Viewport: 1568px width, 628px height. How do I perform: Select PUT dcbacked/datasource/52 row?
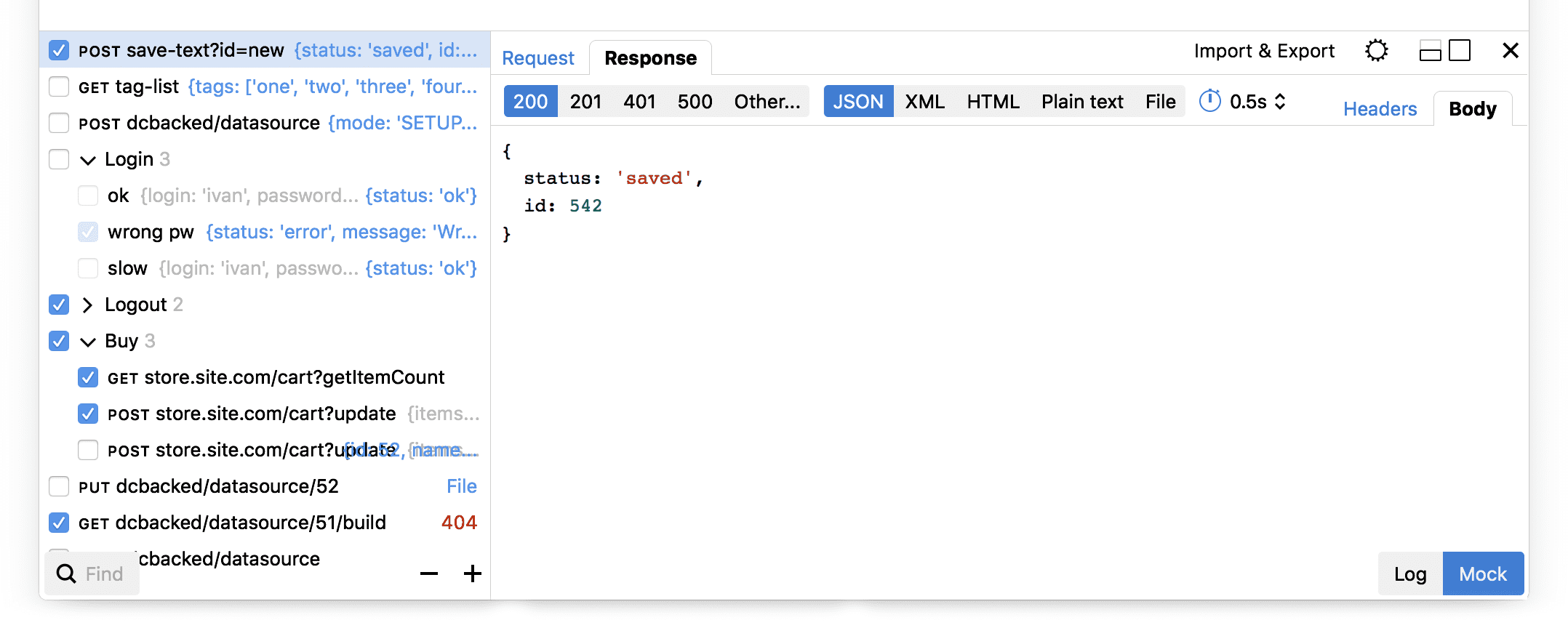coord(265,486)
